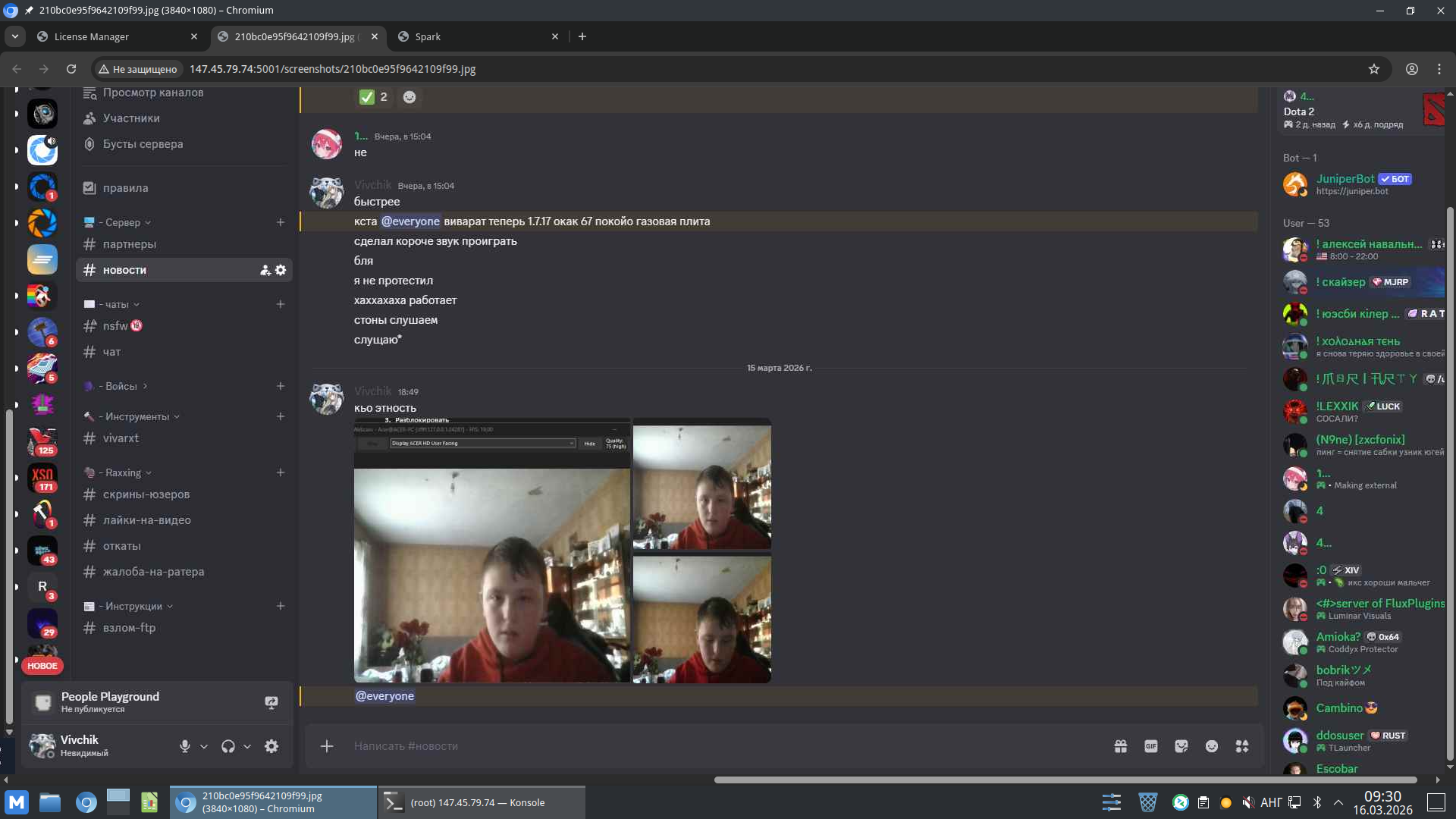Collapse the Сервер channel category
This screenshot has width=1456, height=819.
point(123,222)
